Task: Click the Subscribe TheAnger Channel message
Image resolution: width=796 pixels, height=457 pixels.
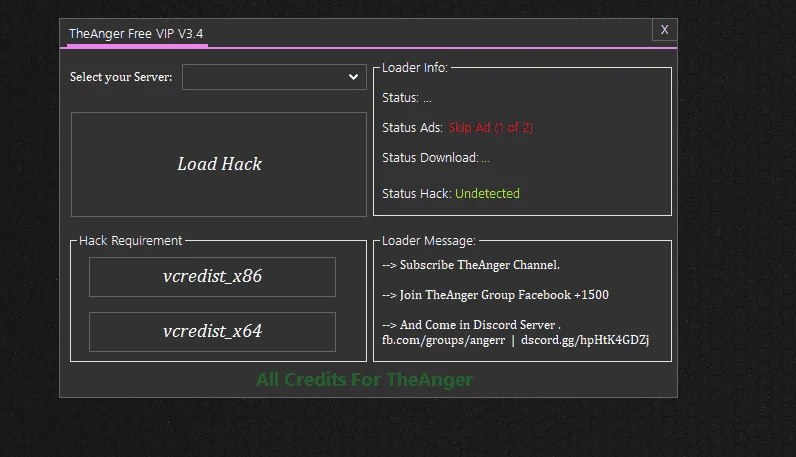Action: coord(471,265)
